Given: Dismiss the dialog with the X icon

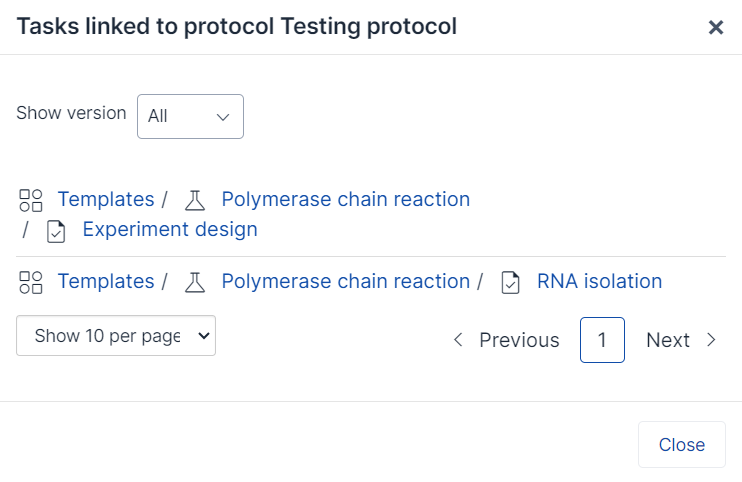Looking at the screenshot, I should [716, 27].
